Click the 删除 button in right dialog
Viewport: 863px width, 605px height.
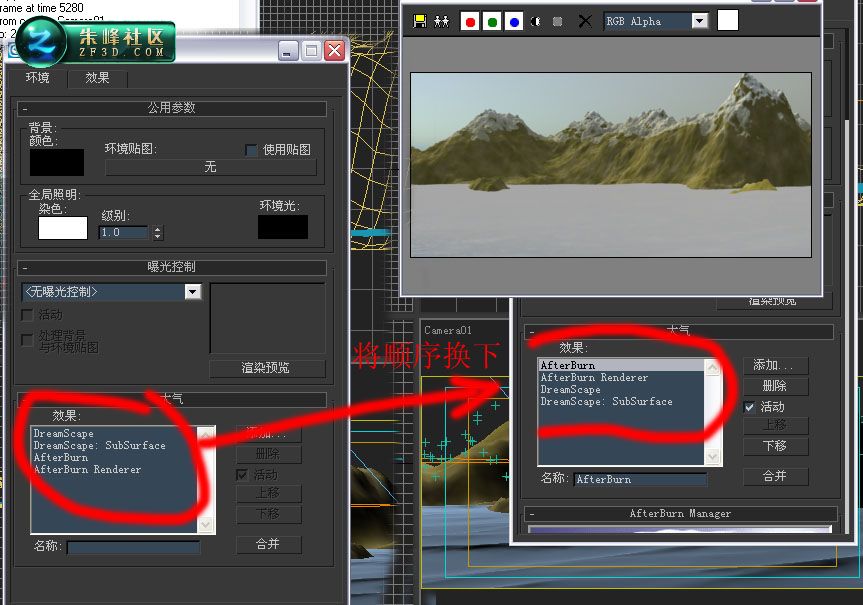[775, 386]
